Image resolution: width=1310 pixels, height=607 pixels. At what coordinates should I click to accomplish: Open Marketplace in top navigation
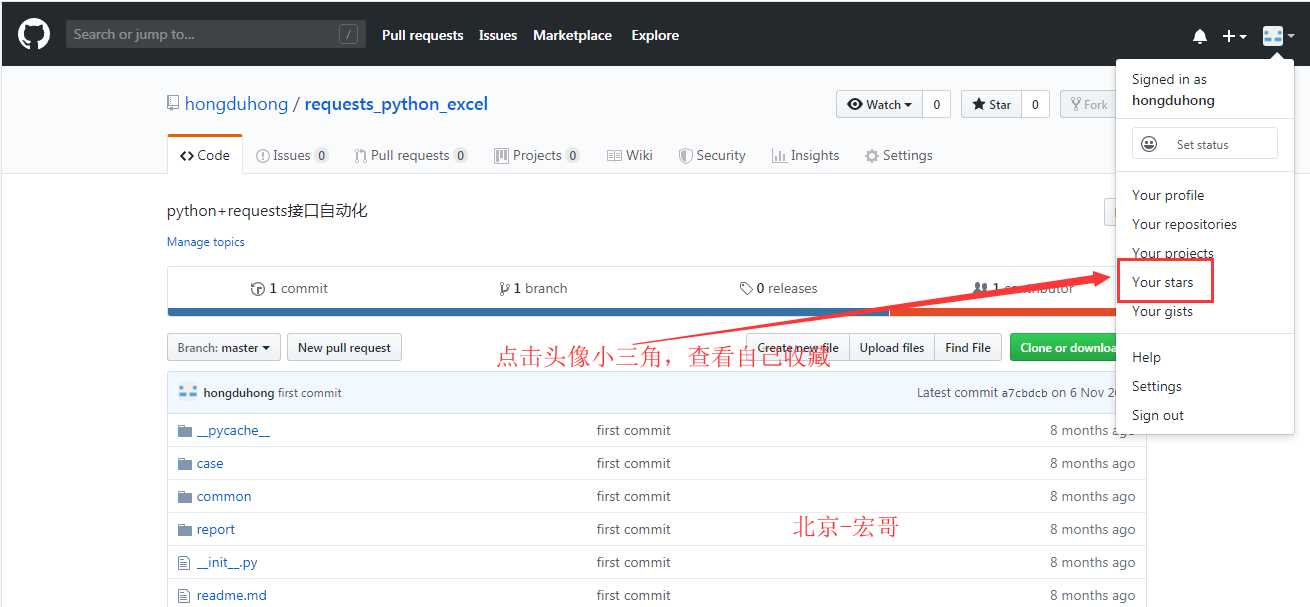pyautogui.click(x=572, y=35)
